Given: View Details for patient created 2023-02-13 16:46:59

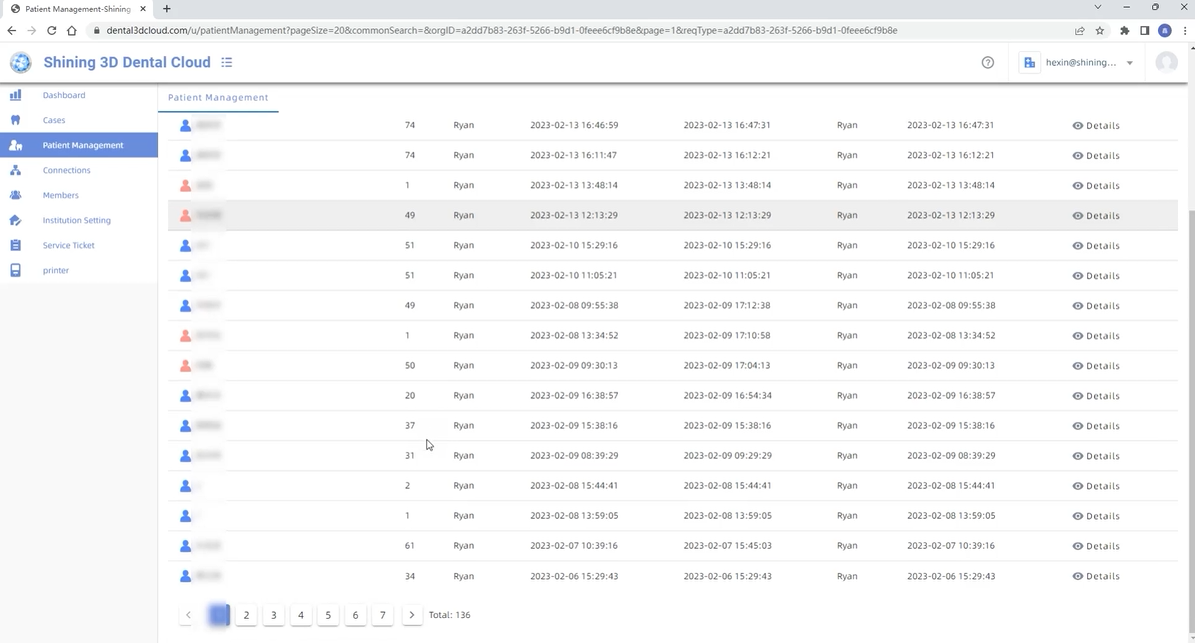Looking at the screenshot, I should (x=1096, y=126).
